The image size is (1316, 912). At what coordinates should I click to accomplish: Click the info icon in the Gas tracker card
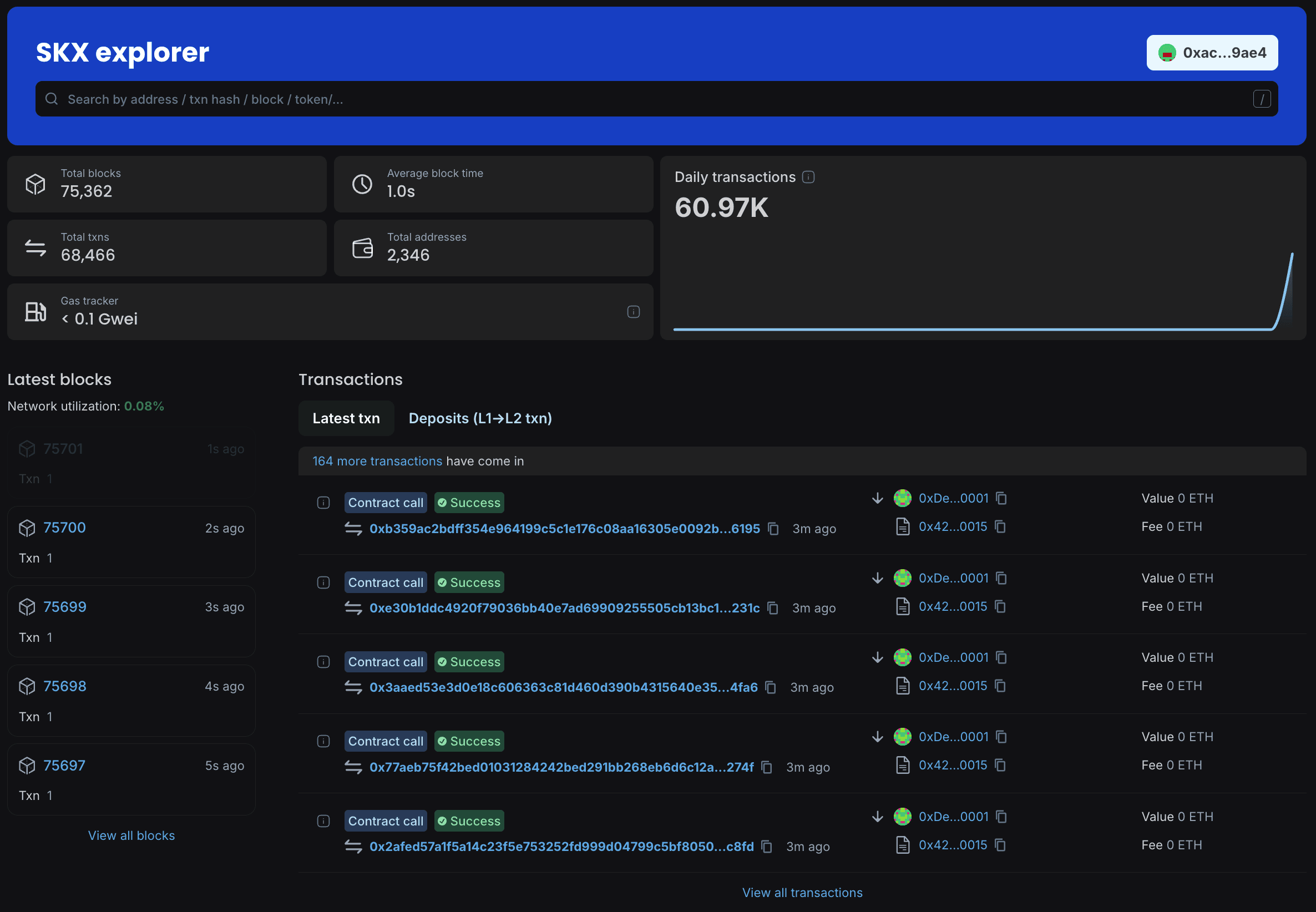coord(633,311)
